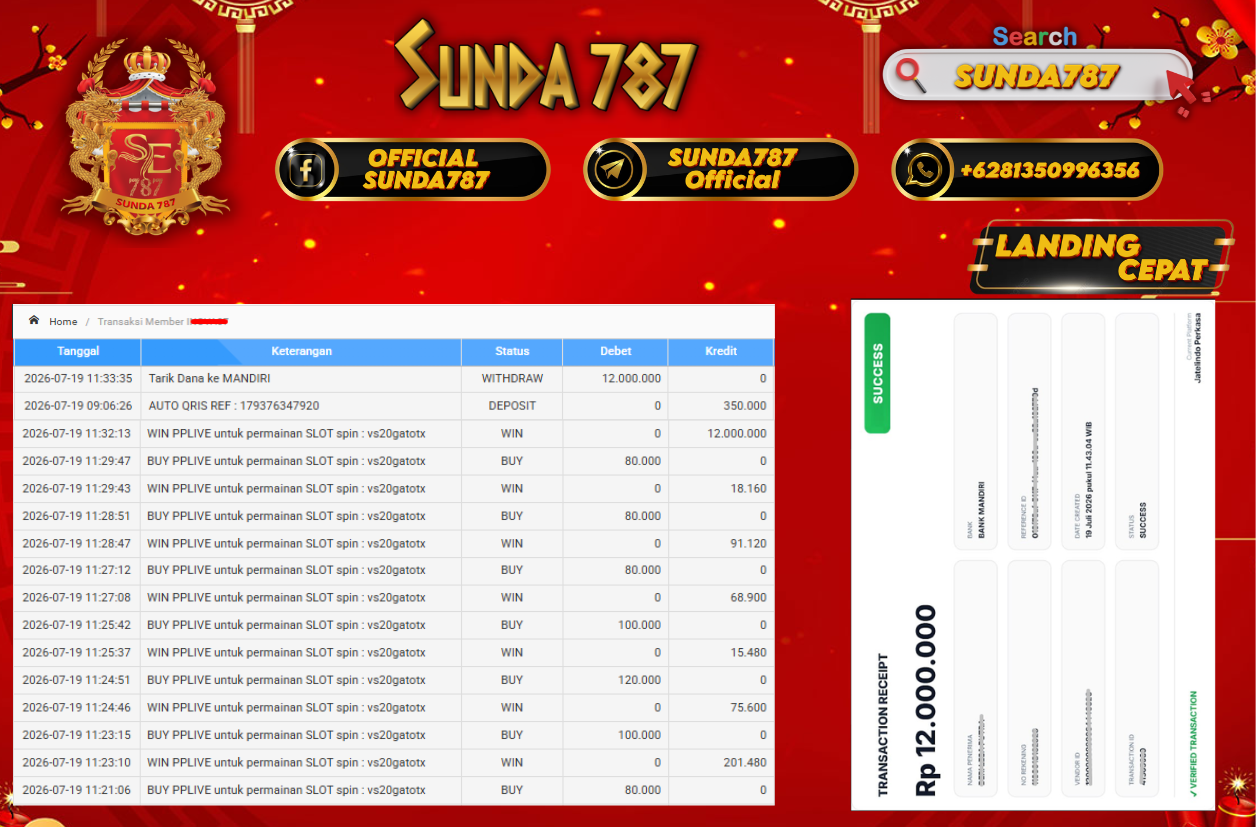Click the SUNDA787 search field
The height and width of the screenshot is (827, 1256).
pos(1037,76)
